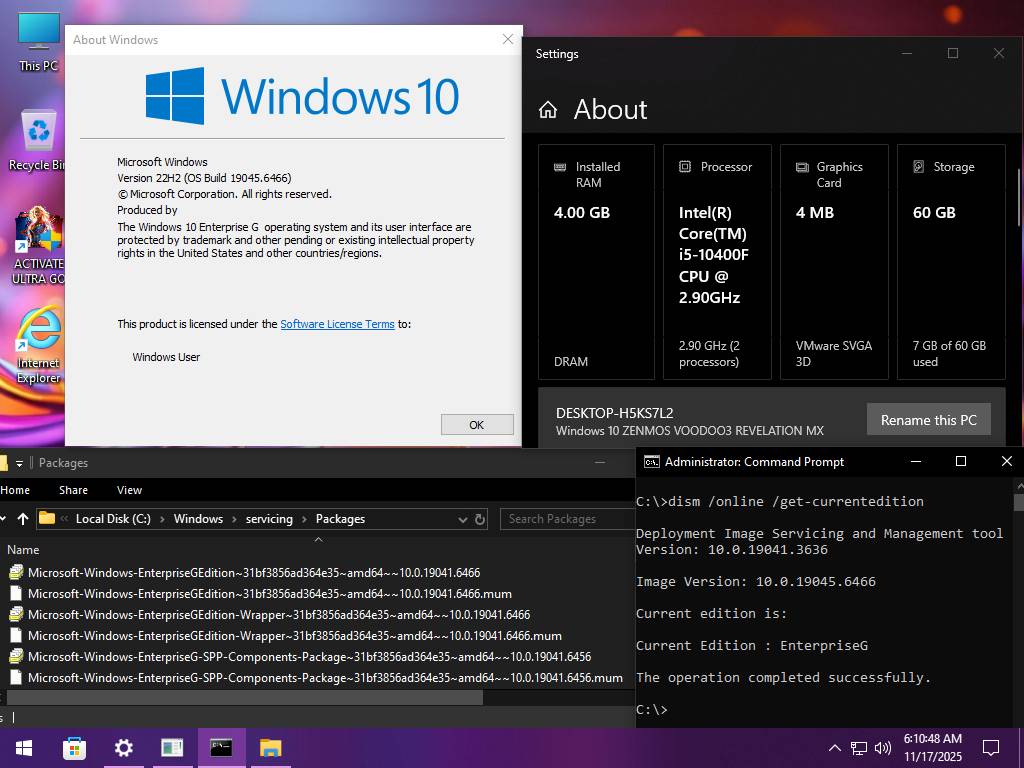Image resolution: width=1024 pixels, height=768 pixels.
Task: Click the icon of EnterpriseG-SPP-Components-Package .mum file
Action: pyautogui.click(x=16, y=677)
